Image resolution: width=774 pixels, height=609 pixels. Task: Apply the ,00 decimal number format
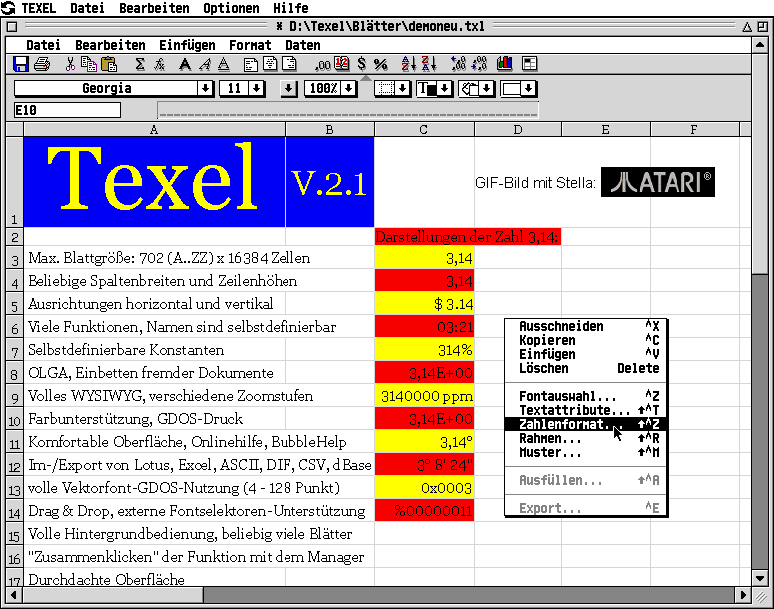click(x=323, y=65)
